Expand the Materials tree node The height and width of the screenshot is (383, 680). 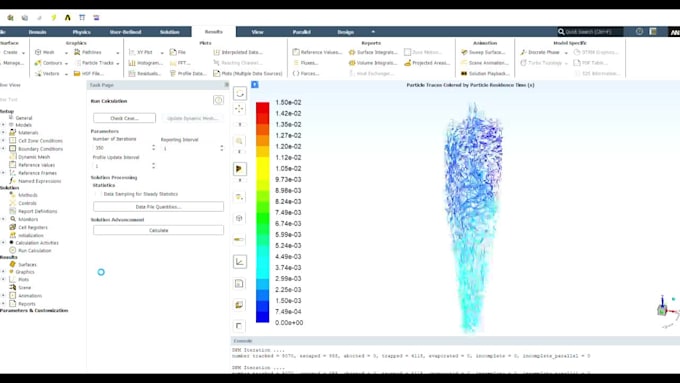(3, 132)
